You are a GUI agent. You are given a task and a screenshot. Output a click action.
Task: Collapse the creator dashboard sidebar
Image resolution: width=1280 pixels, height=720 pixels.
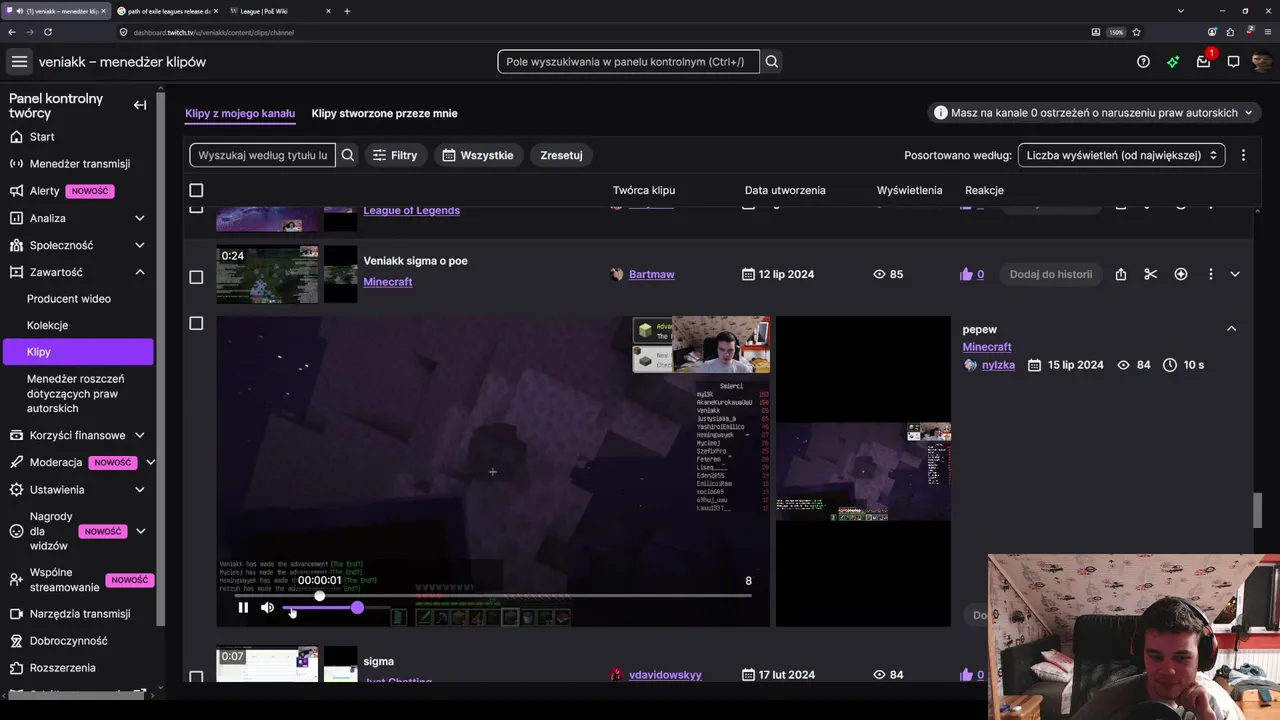[x=140, y=105]
